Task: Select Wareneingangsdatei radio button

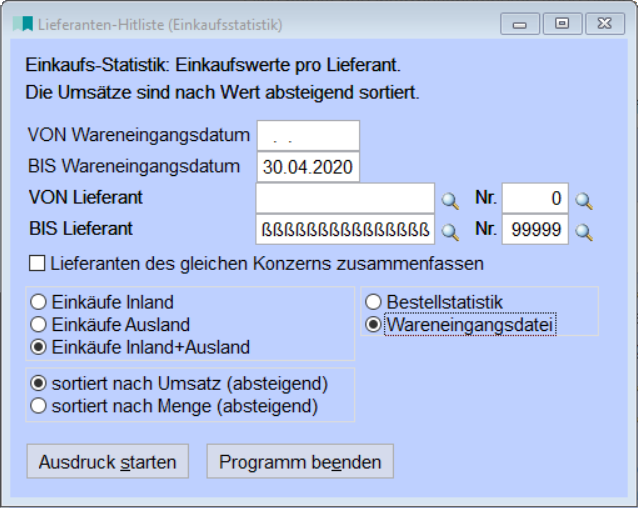Action: (373, 324)
